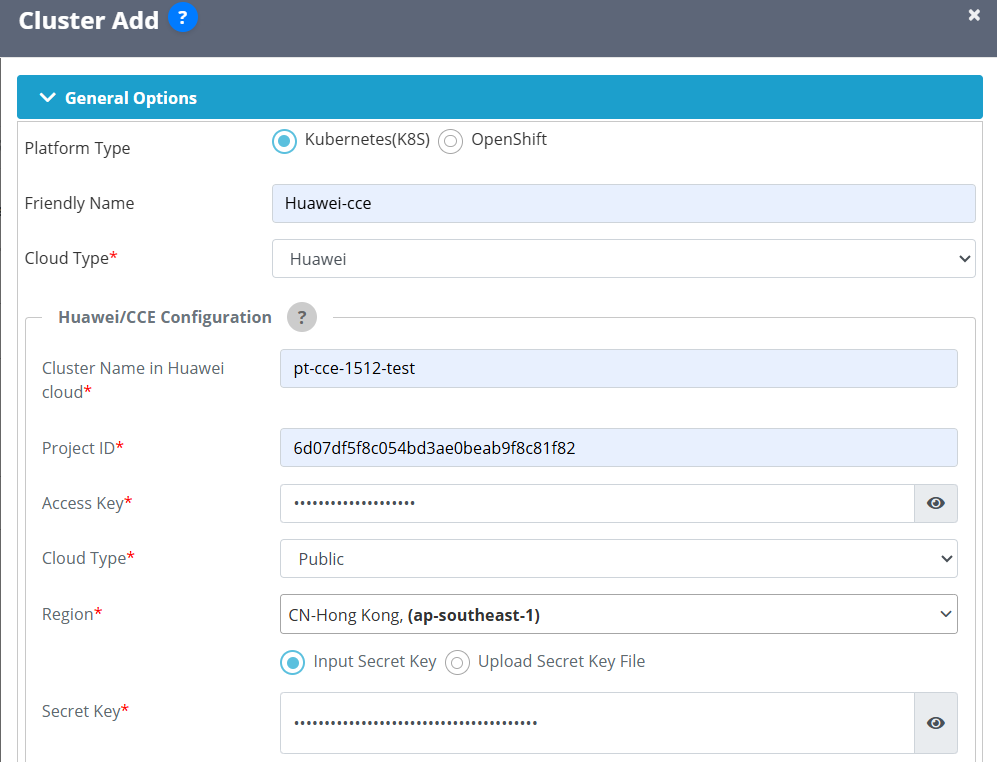
Task: Open the Cluster Add help icon
Action: click(x=182, y=18)
